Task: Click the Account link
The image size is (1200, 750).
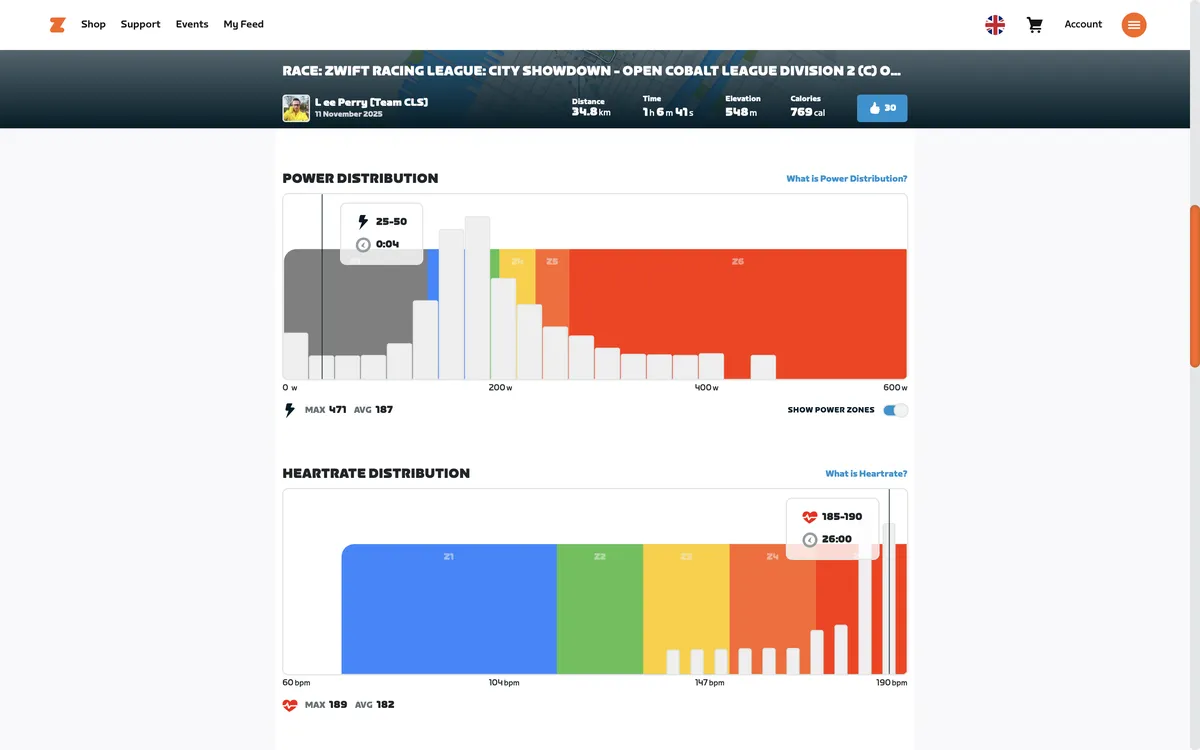Action: [x=1083, y=24]
